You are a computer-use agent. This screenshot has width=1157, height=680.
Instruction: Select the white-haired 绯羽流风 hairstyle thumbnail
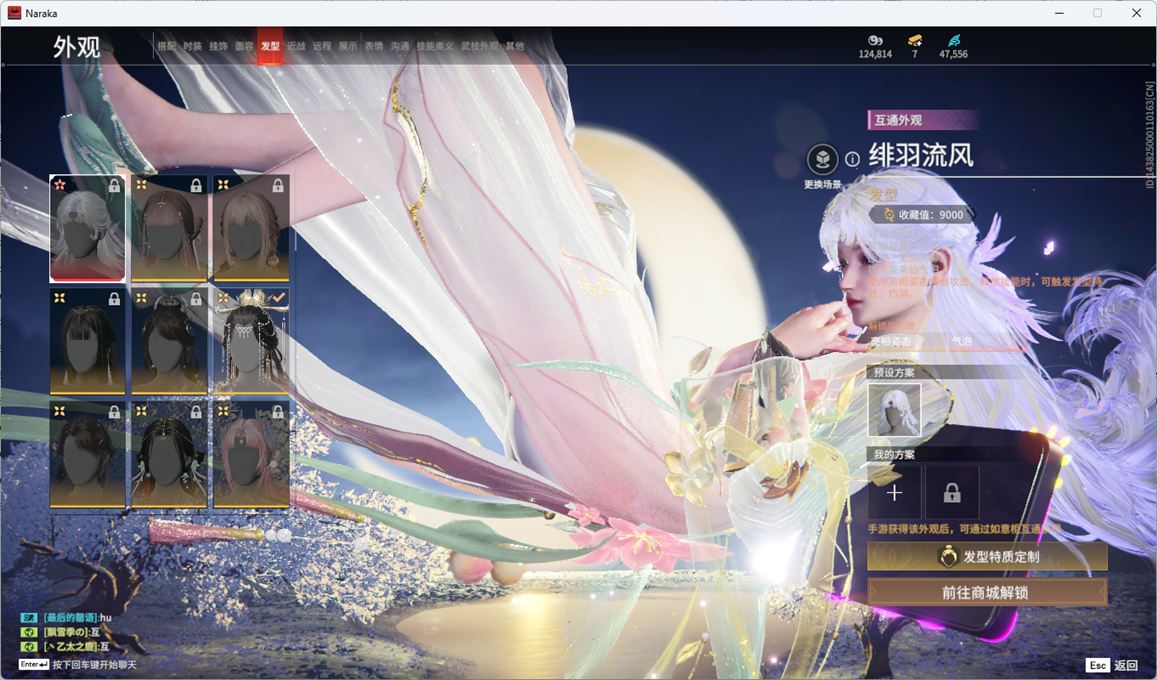[87, 229]
